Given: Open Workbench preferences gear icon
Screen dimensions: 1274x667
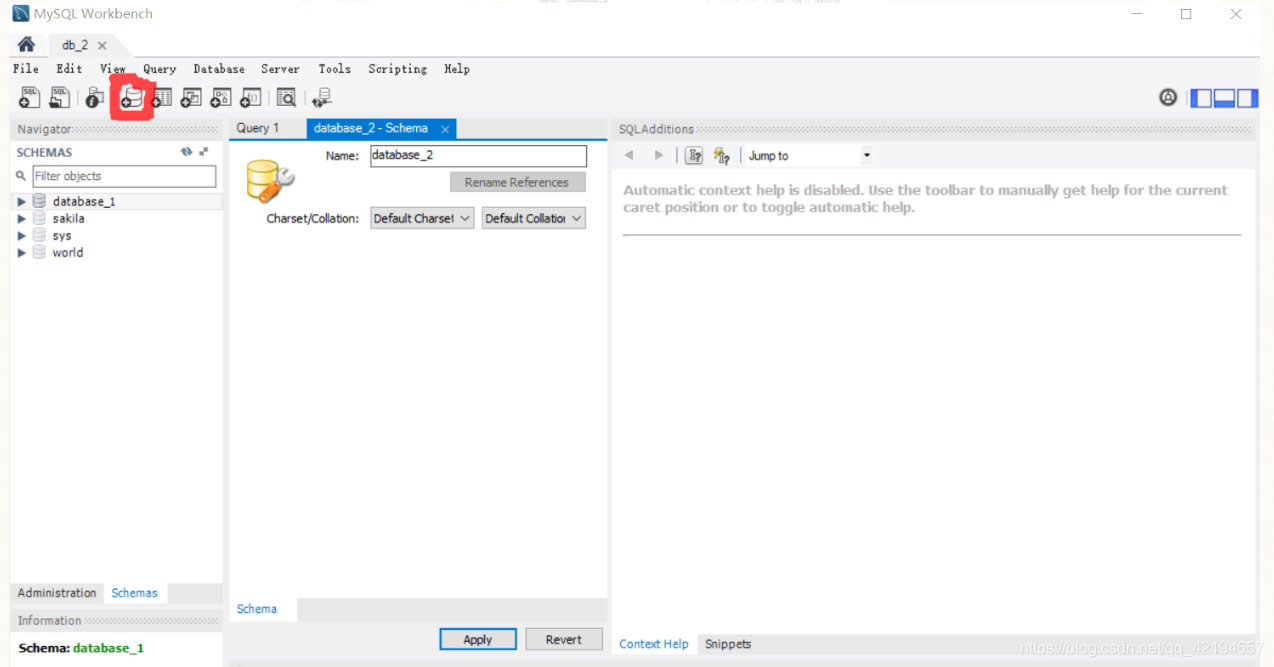Looking at the screenshot, I should (1168, 97).
